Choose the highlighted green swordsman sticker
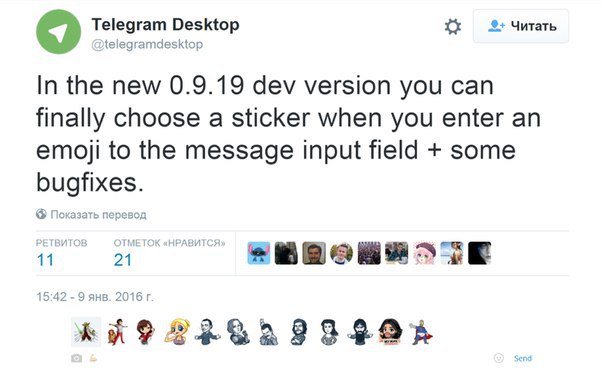This screenshot has height=369, width=604. click(86, 332)
